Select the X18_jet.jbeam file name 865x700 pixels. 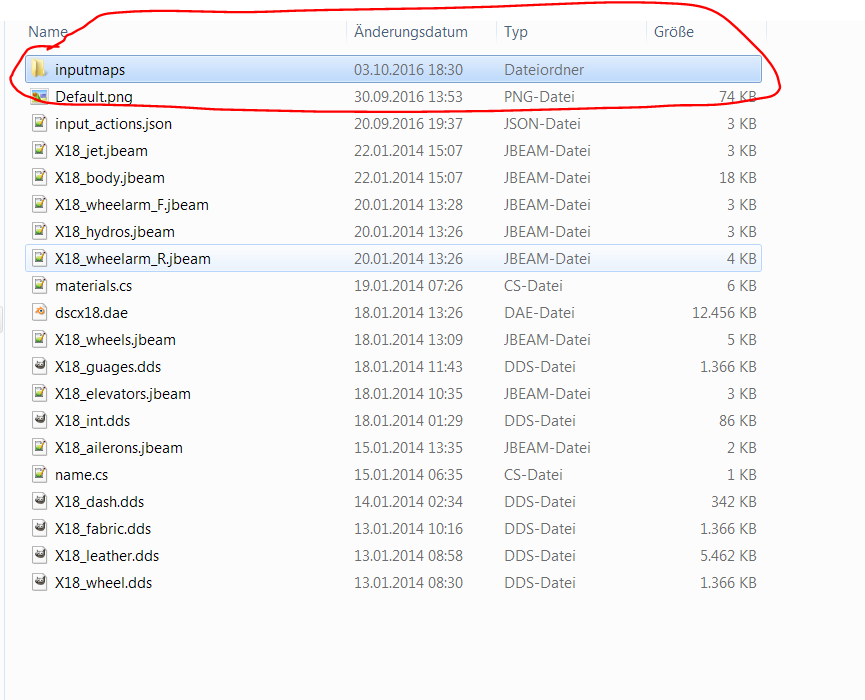101,151
